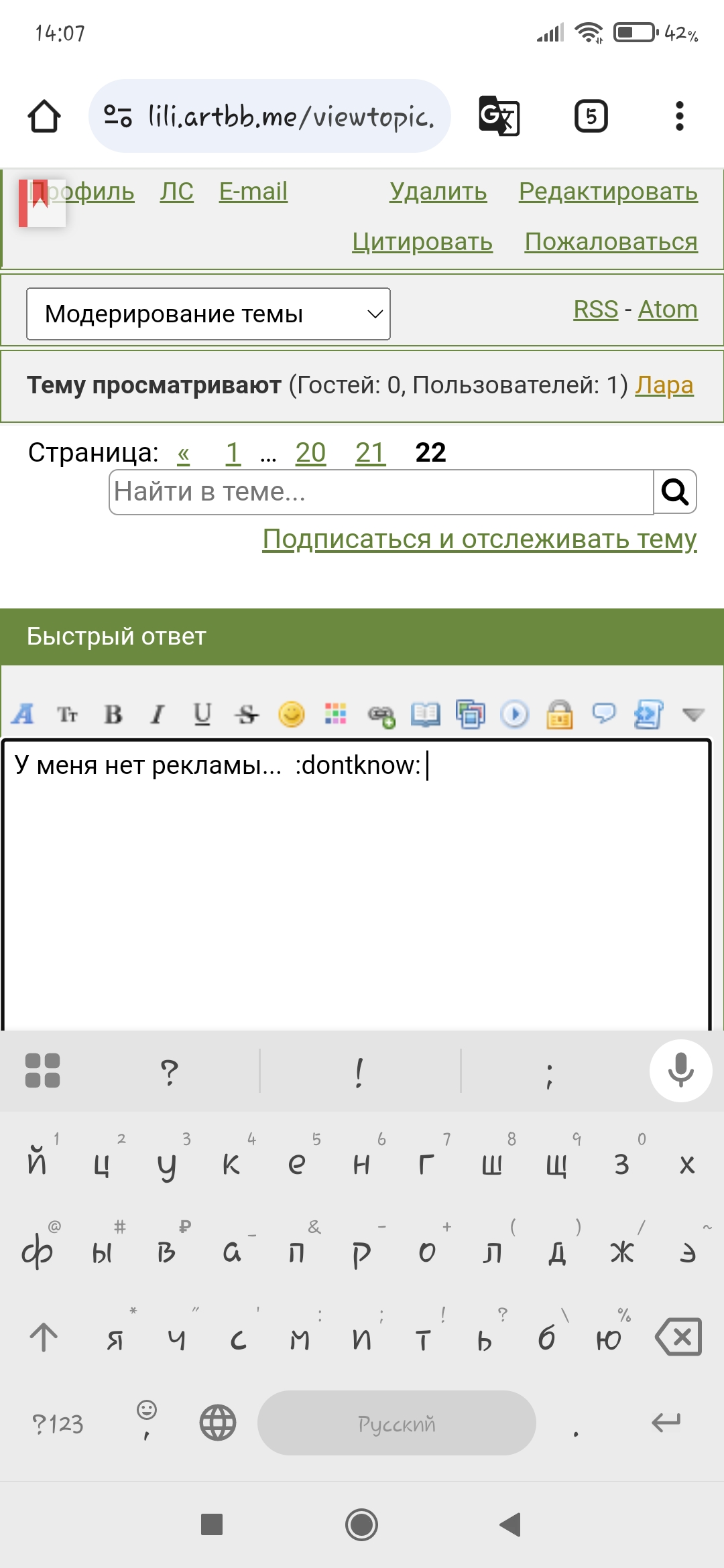
Task: Open Модерирование темы dropdown
Action: coord(208,314)
